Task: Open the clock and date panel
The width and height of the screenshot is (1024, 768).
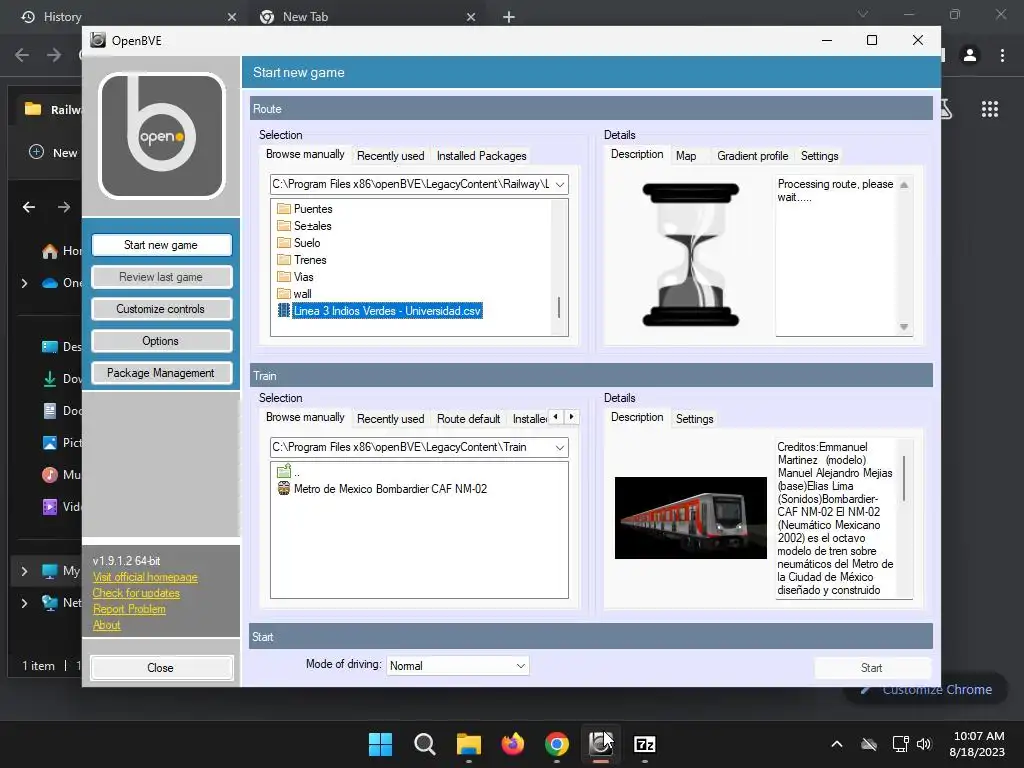Action: (x=978, y=744)
